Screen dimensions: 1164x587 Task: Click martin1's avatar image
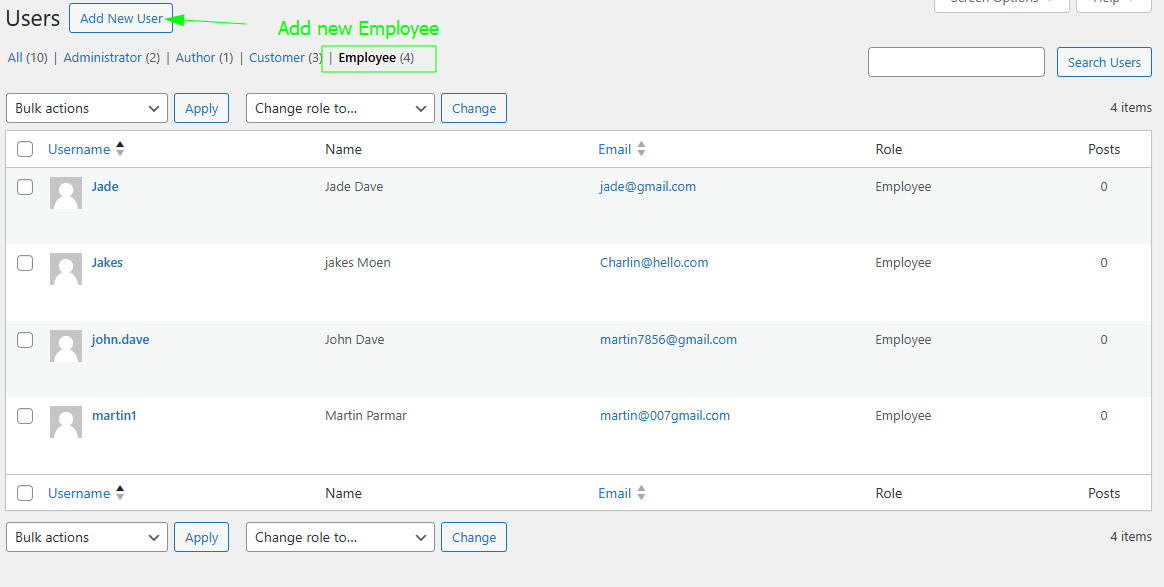[65, 422]
